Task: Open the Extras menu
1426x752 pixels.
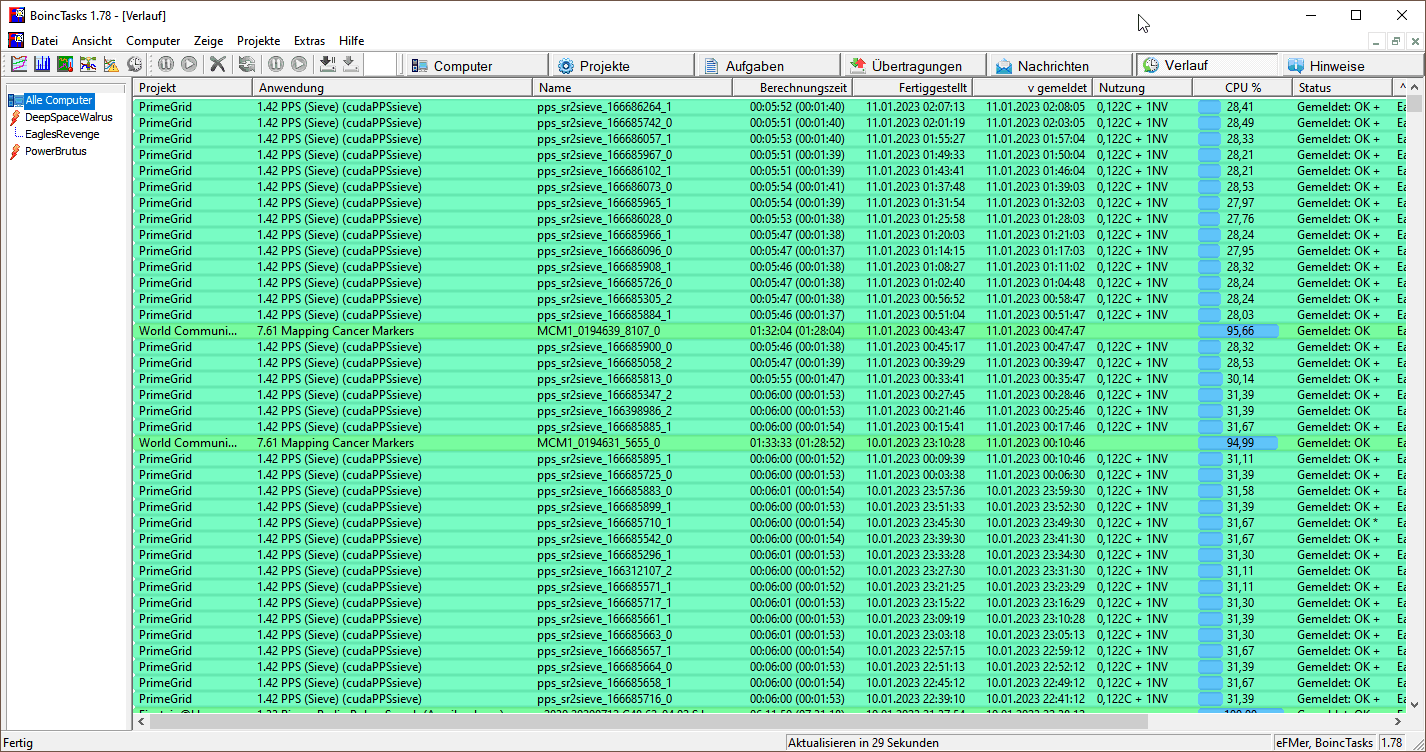Action: pyautogui.click(x=309, y=41)
